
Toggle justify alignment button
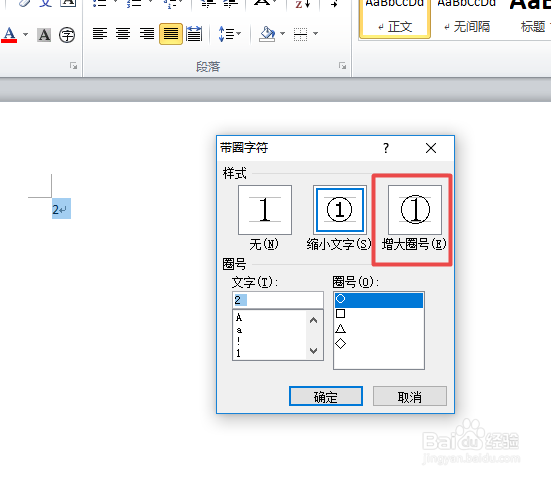[x=171, y=34]
